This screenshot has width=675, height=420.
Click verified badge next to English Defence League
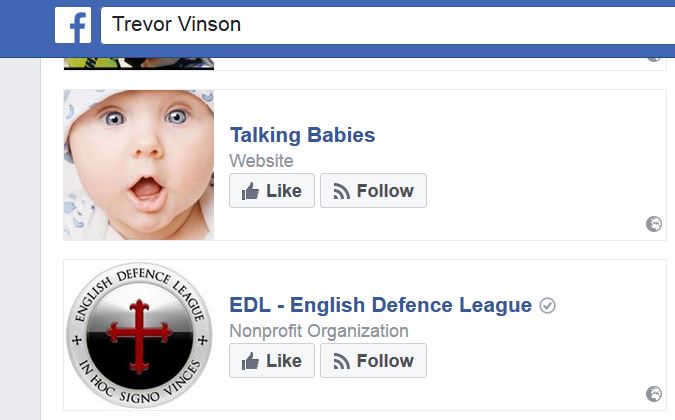[x=547, y=306]
